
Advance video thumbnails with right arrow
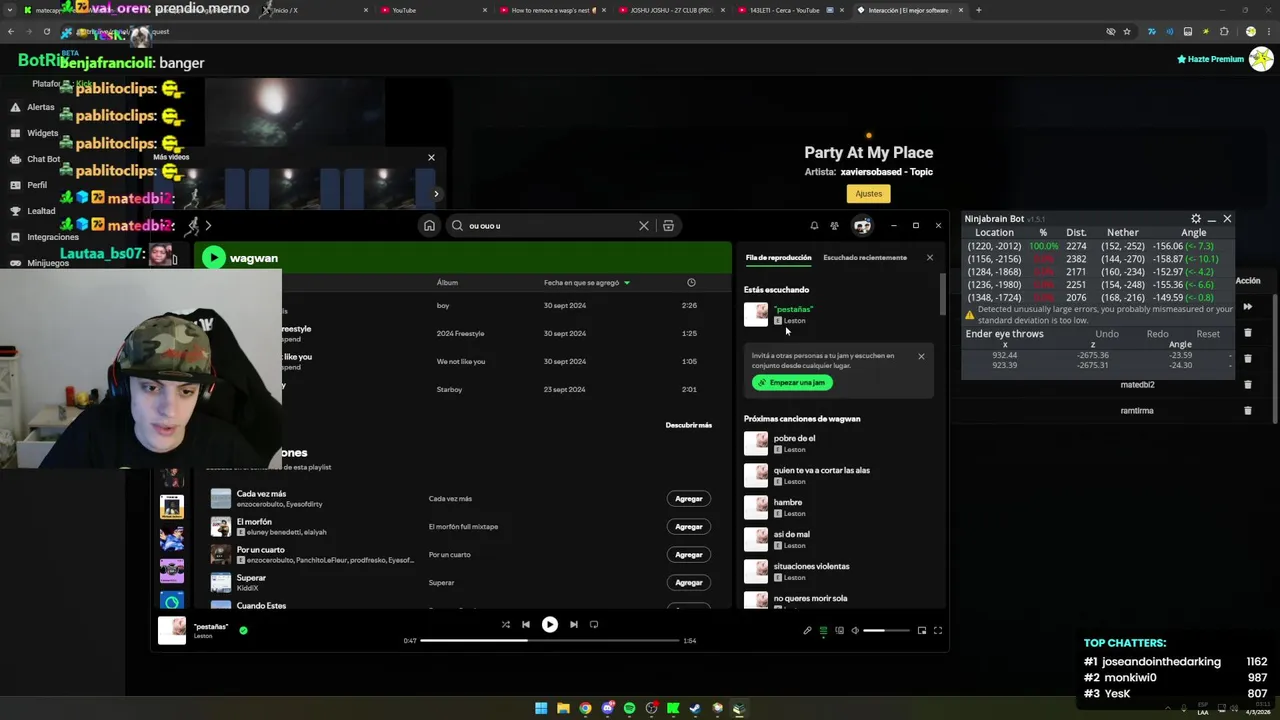[x=435, y=194]
